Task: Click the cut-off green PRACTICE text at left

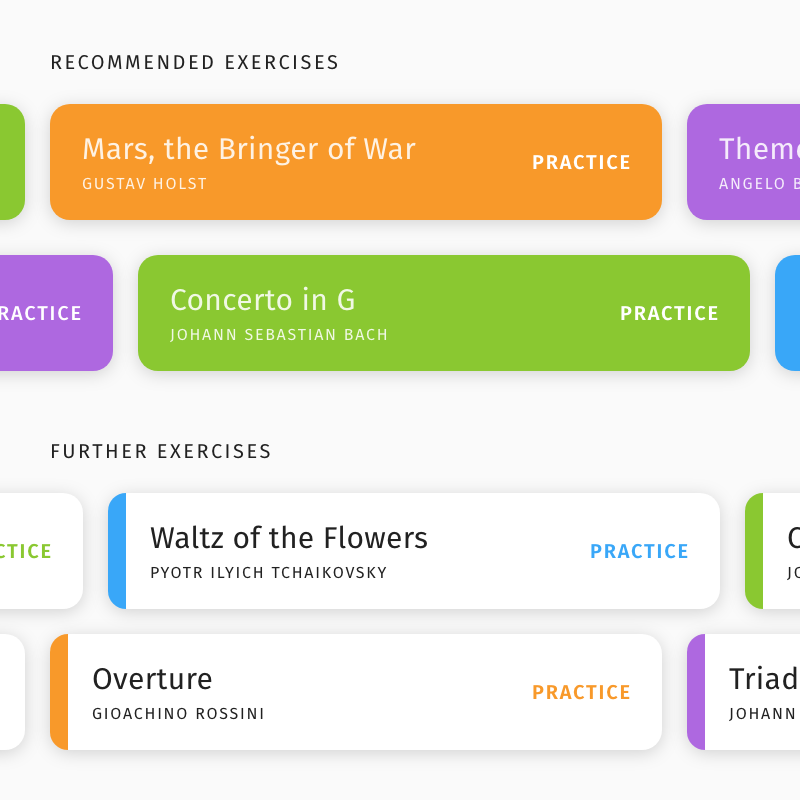Action: [x=26, y=551]
